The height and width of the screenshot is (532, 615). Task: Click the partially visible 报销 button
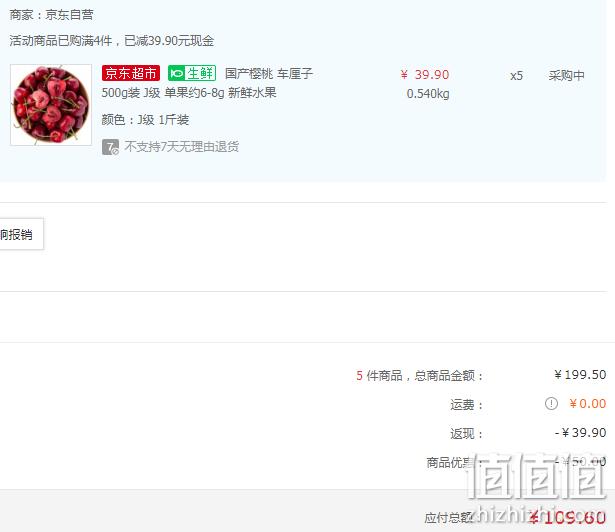21,234
